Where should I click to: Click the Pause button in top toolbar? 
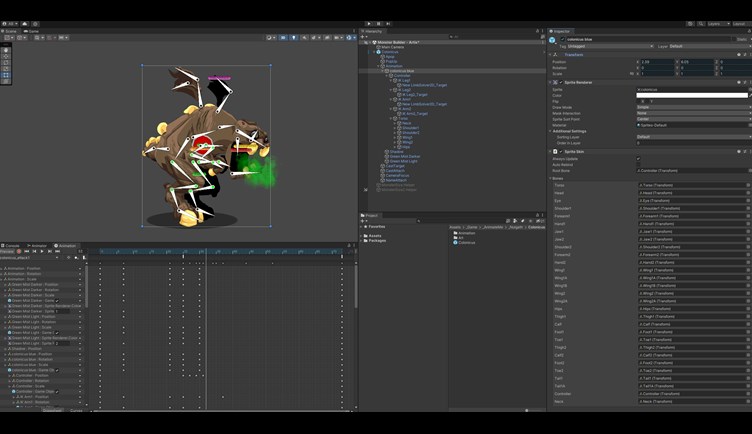(378, 23)
